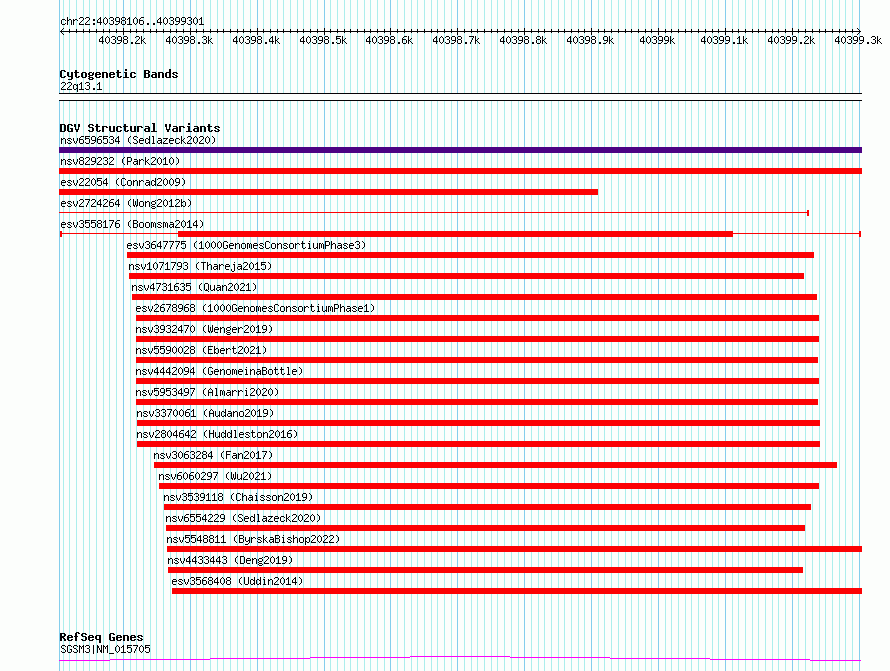Open the SGSM3|NM_015705 gene label
The image size is (890, 671).
105,649
